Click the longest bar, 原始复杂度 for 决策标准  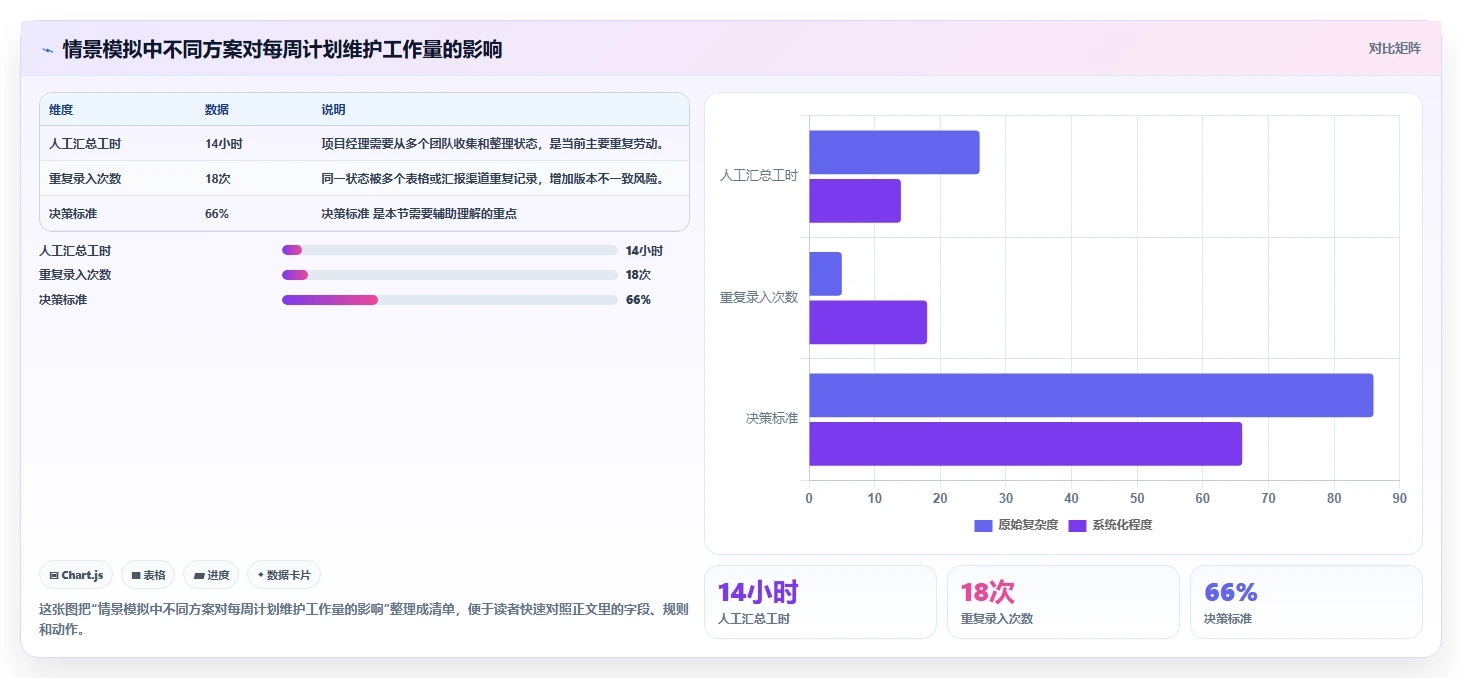(x=1091, y=395)
